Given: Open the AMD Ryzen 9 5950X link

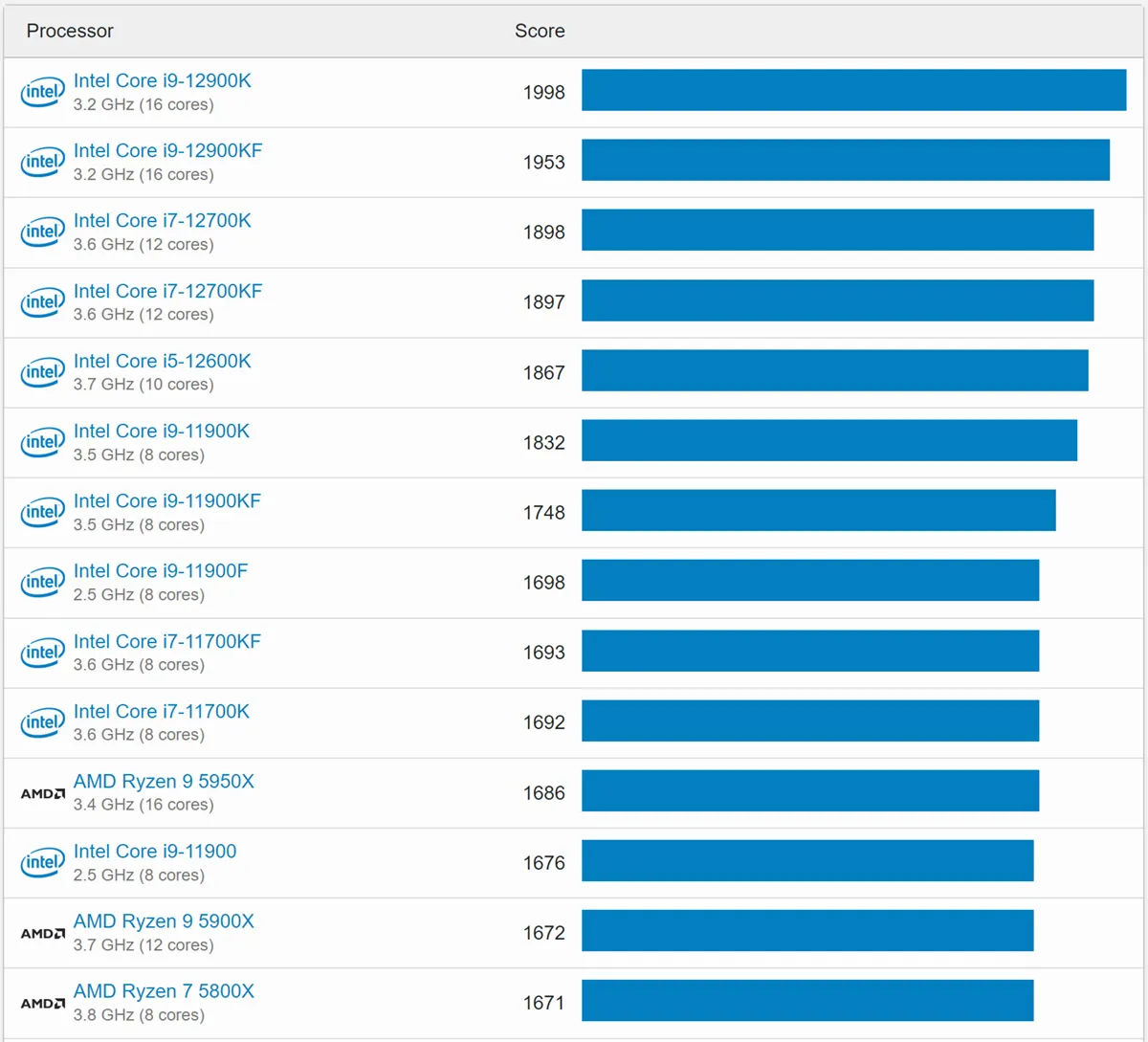Looking at the screenshot, I should point(164,782).
